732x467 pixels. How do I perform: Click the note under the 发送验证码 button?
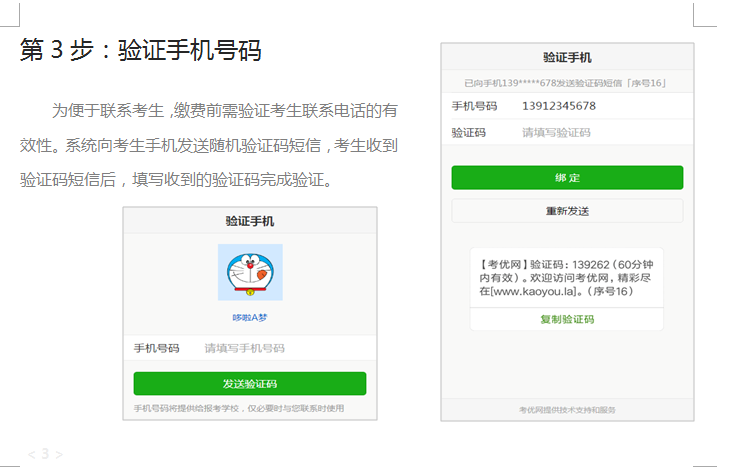pos(239,408)
